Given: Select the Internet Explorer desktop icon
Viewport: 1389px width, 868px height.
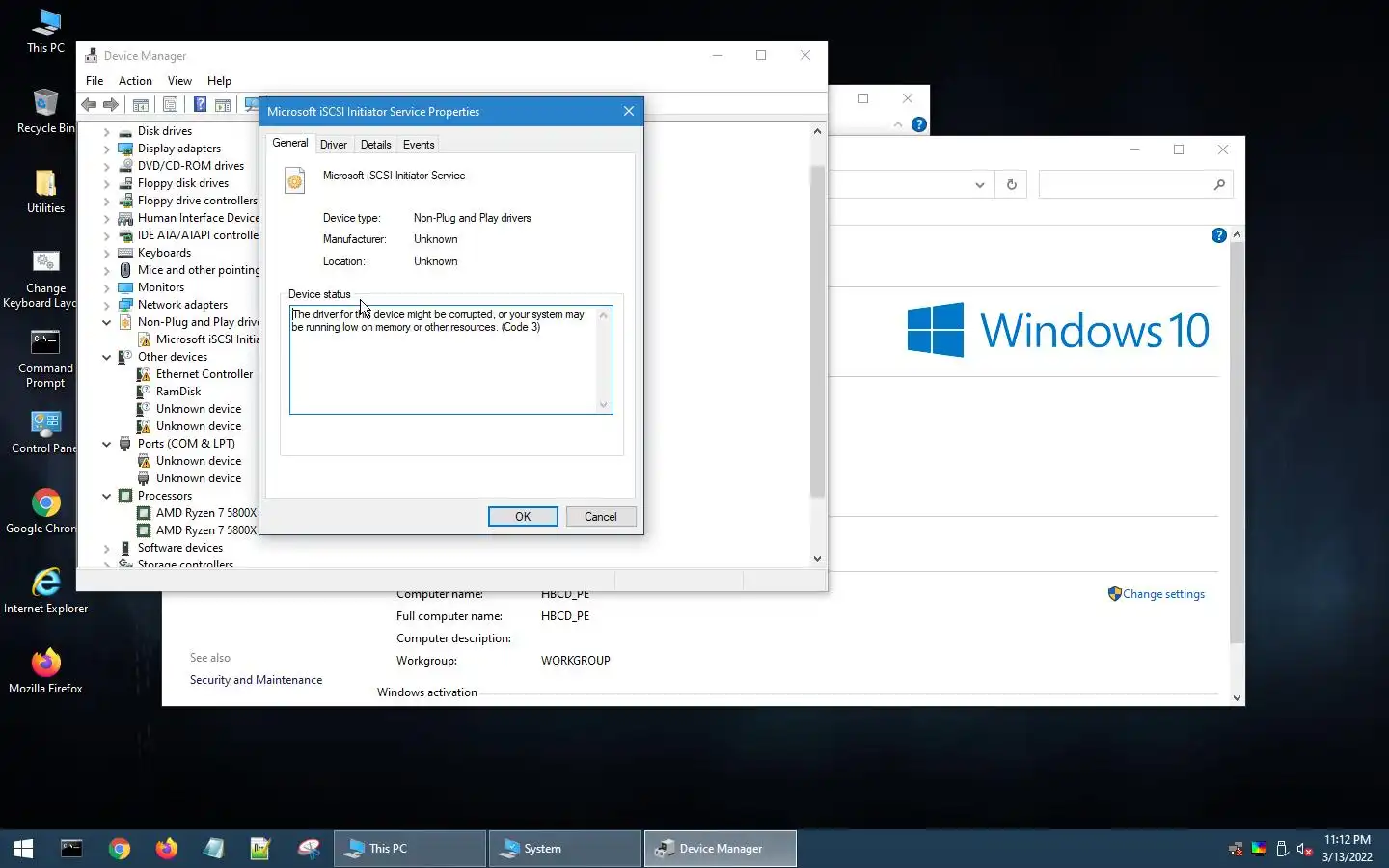Looking at the screenshot, I should pyautogui.click(x=45, y=591).
